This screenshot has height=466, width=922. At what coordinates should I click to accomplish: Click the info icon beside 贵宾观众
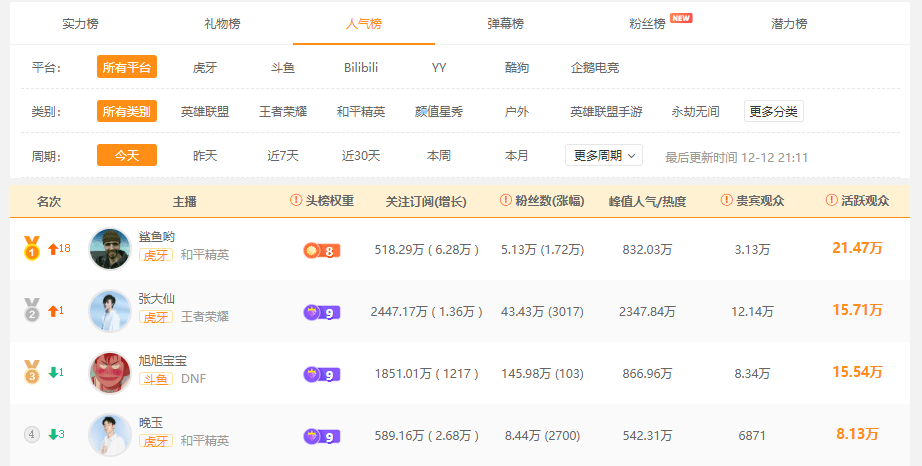(x=726, y=200)
